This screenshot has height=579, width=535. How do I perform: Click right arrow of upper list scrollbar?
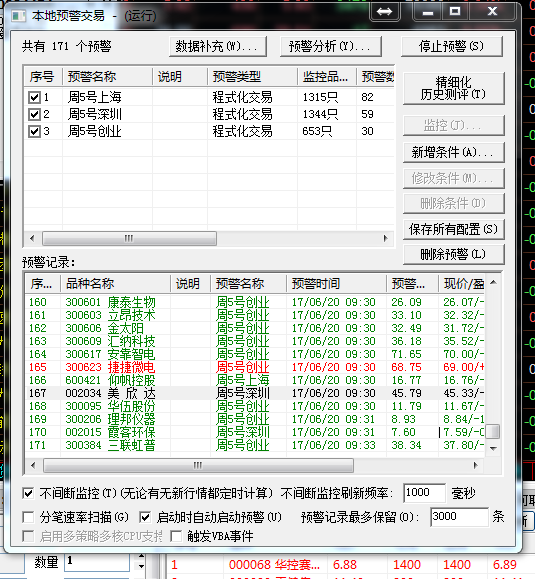[x=386, y=238]
